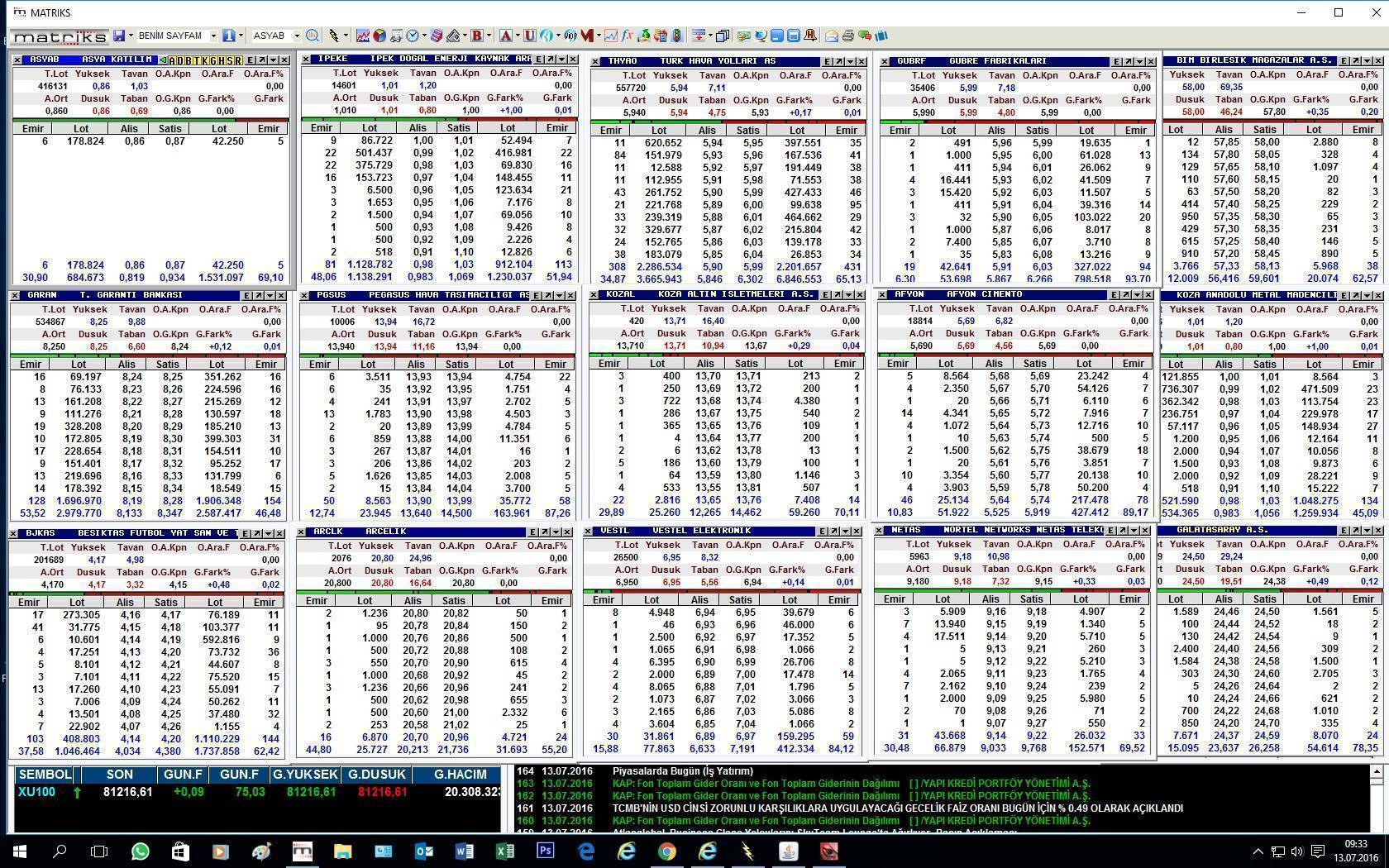Click the traffic light icon in toolbar
1389x868 pixels.
(x=677, y=36)
